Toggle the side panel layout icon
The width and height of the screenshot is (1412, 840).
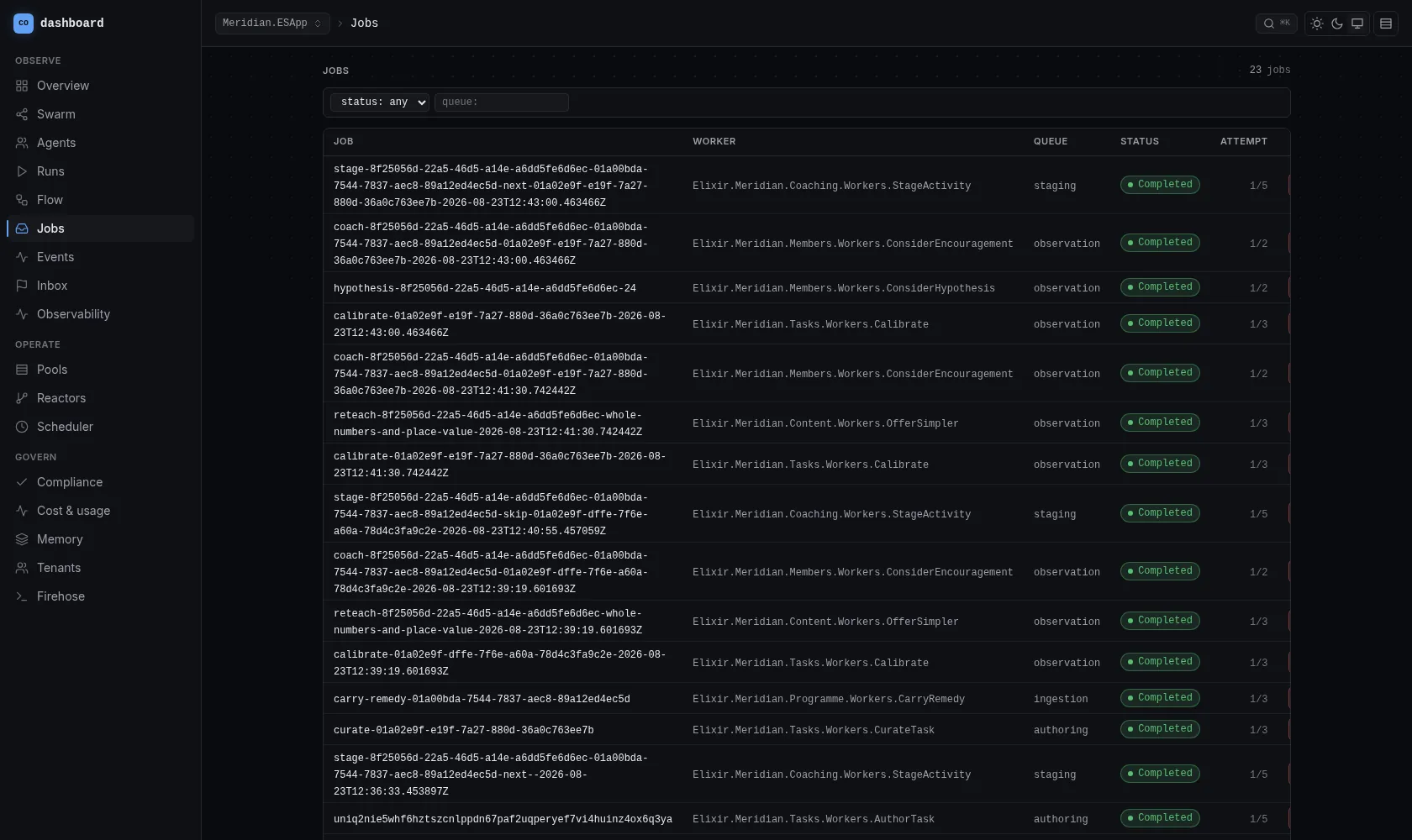[1386, 24]
